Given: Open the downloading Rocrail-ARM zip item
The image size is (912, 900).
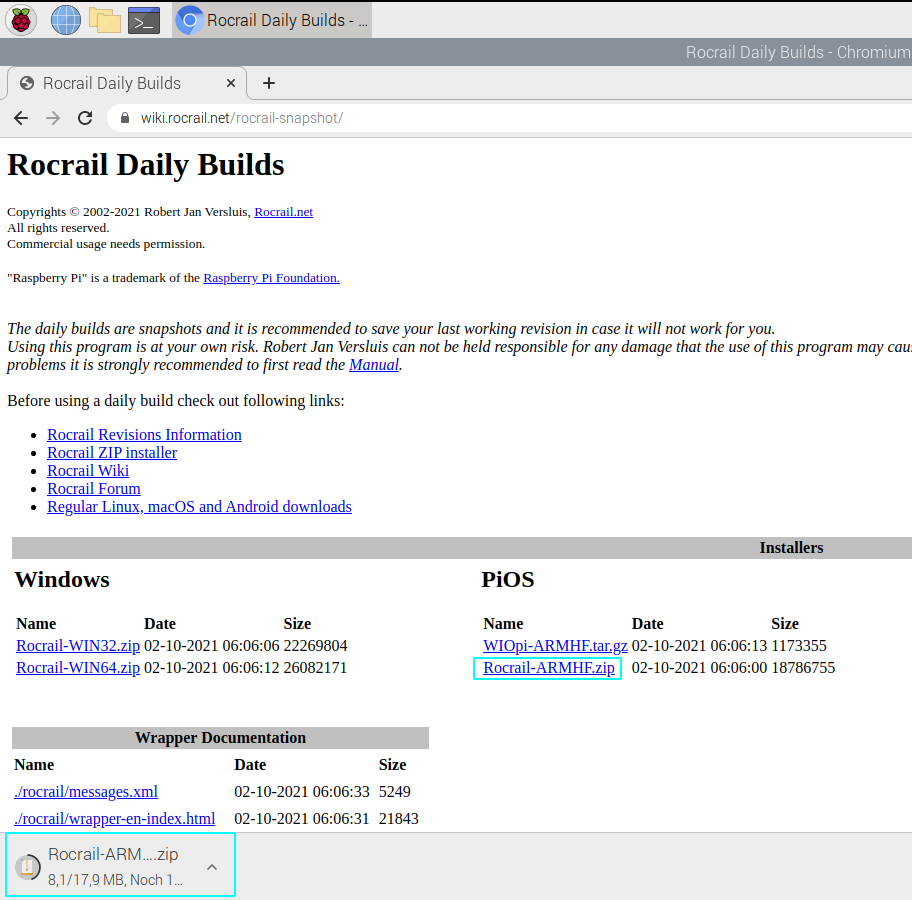Looking at the screenshot, I should 113,866.
